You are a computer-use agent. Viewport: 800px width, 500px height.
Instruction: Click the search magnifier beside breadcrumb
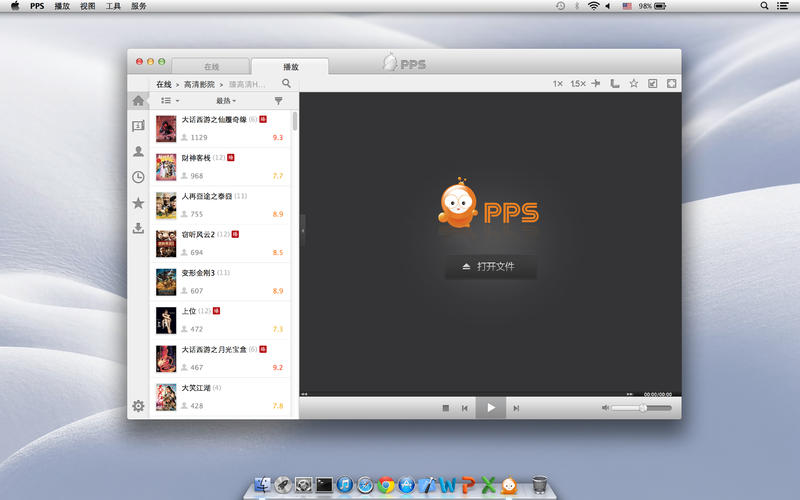point(287,83)
